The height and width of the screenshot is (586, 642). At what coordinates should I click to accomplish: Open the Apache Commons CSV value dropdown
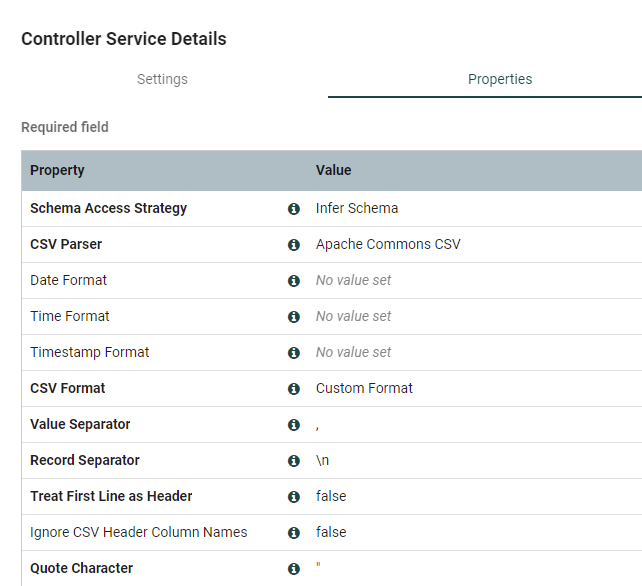(x=388, y=245)
